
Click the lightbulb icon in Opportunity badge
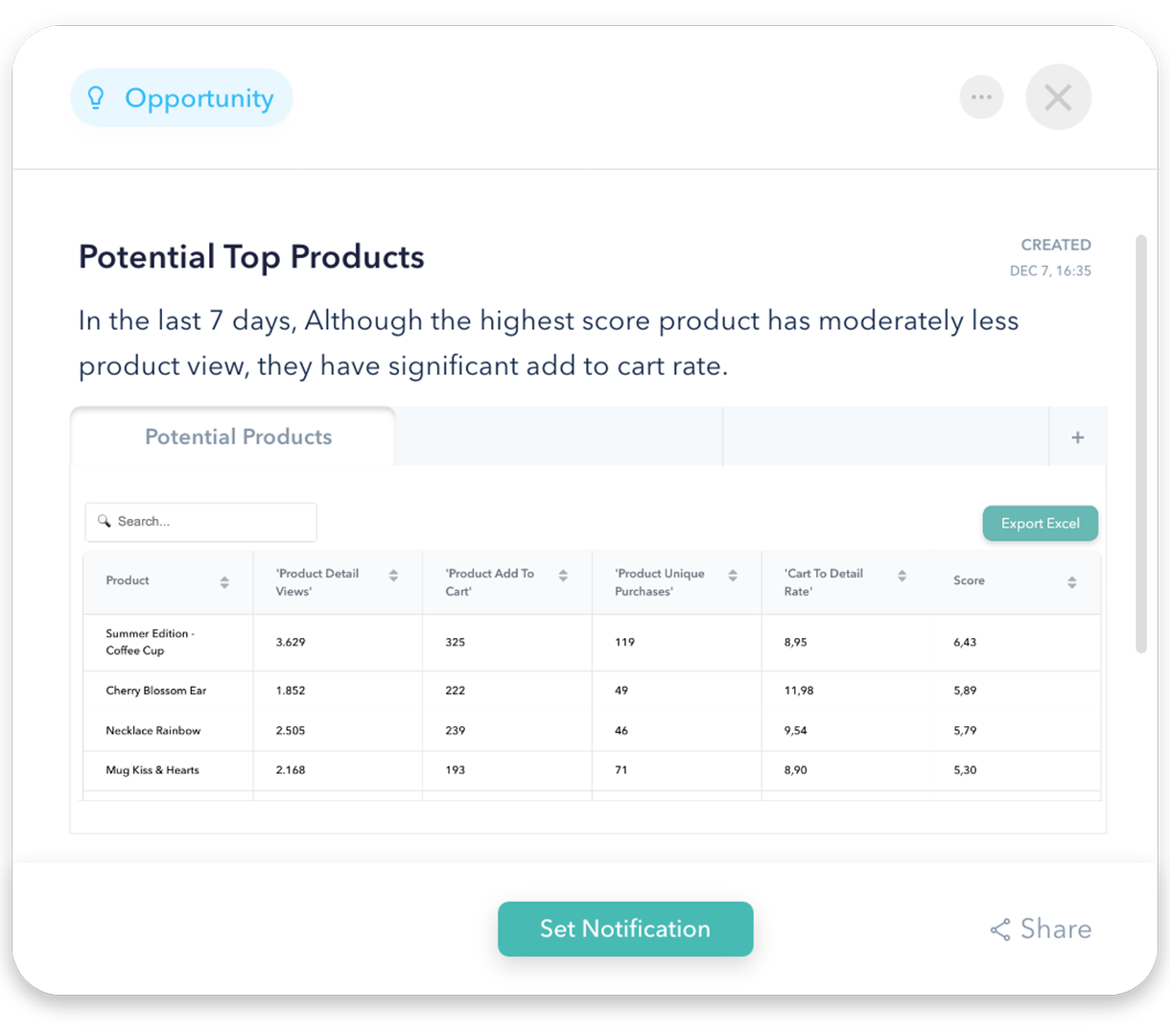pyautogui.click(x=96, y=98)
